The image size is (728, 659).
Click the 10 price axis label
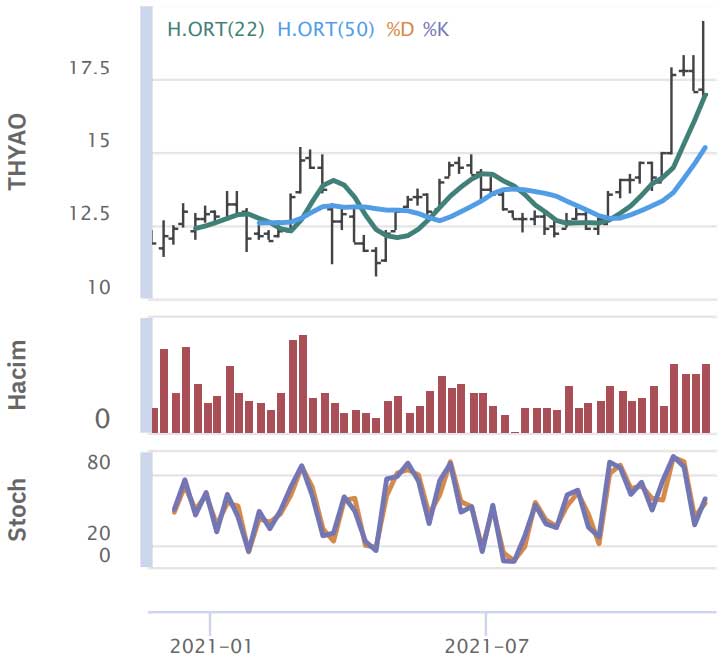[x=98, y=287]
